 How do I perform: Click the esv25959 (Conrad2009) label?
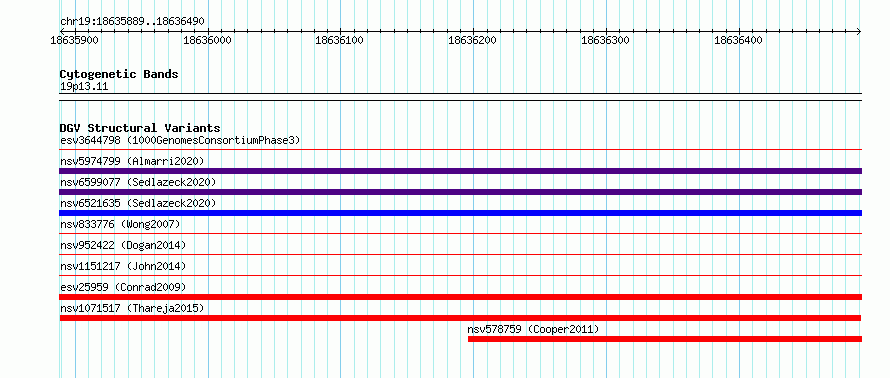tap(123, 287)
